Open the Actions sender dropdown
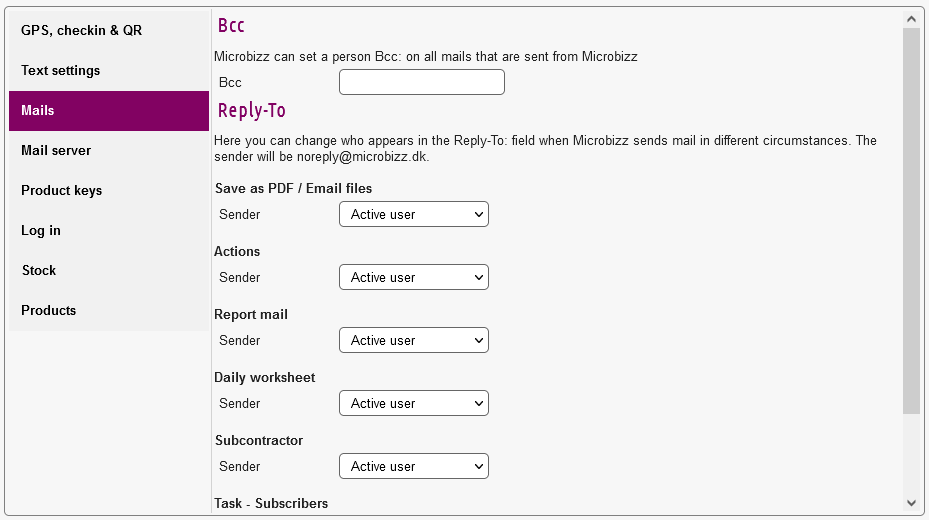The width and height of the screenshot is (929, 520). pyautogui.click(x=413, y=277)
